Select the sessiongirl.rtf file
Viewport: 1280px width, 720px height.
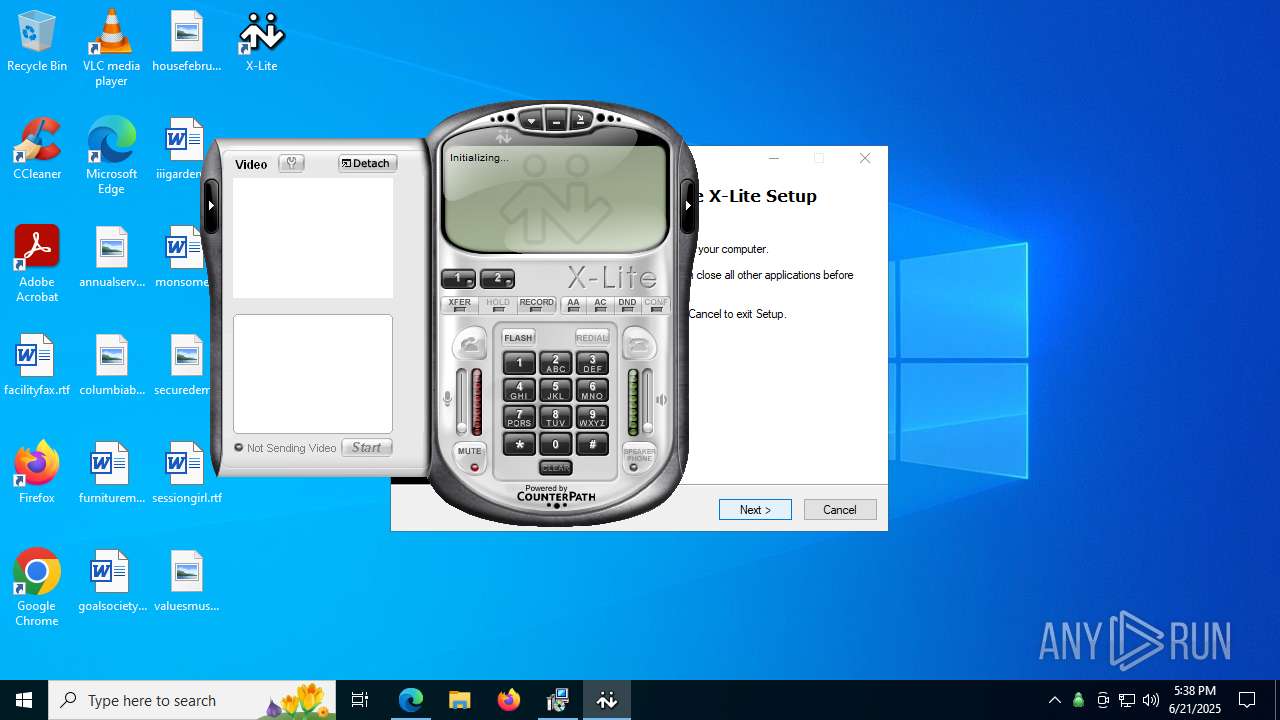pos(187,473)
